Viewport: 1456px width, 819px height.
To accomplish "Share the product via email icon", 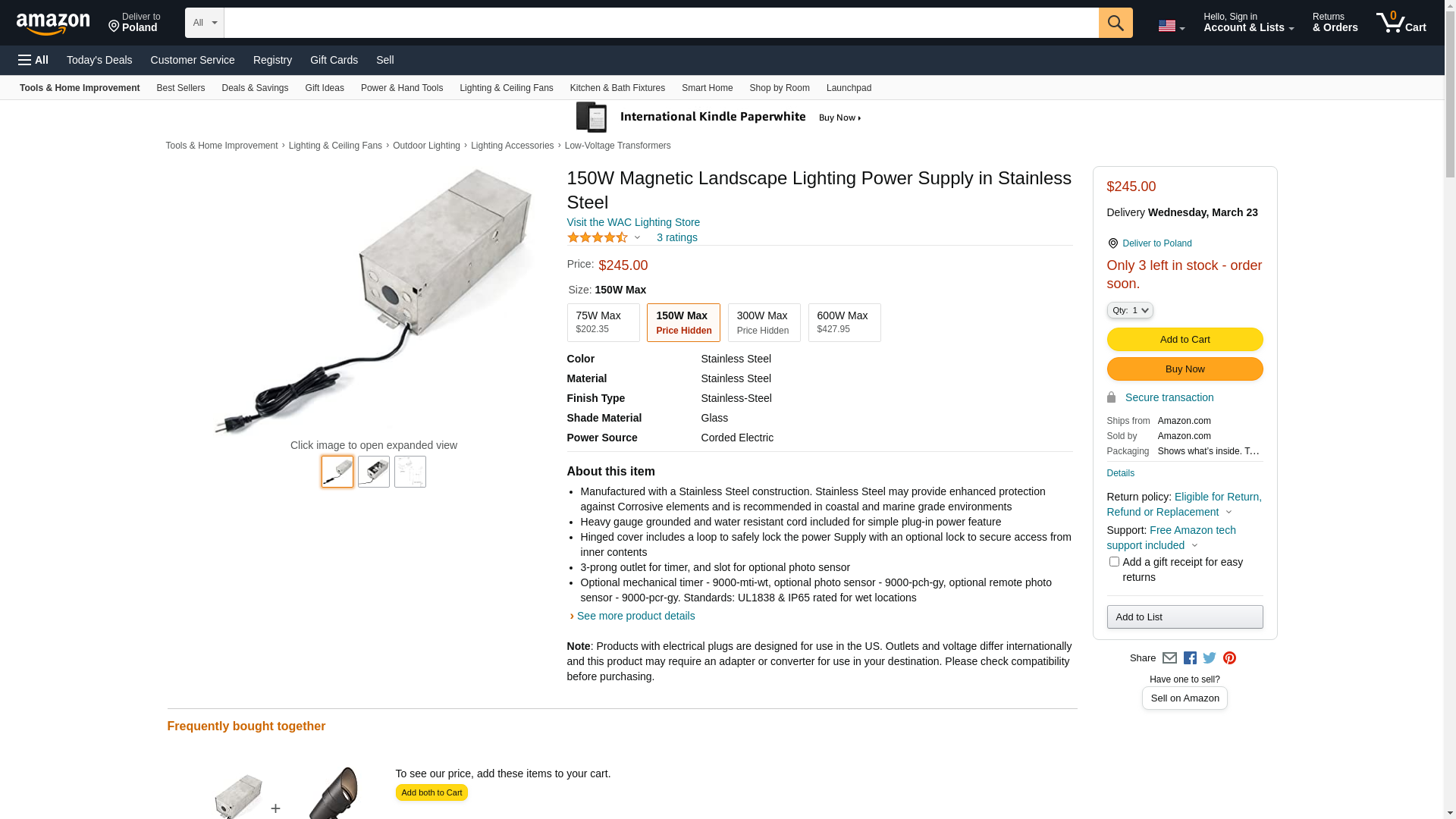I will click(1169, 658).
